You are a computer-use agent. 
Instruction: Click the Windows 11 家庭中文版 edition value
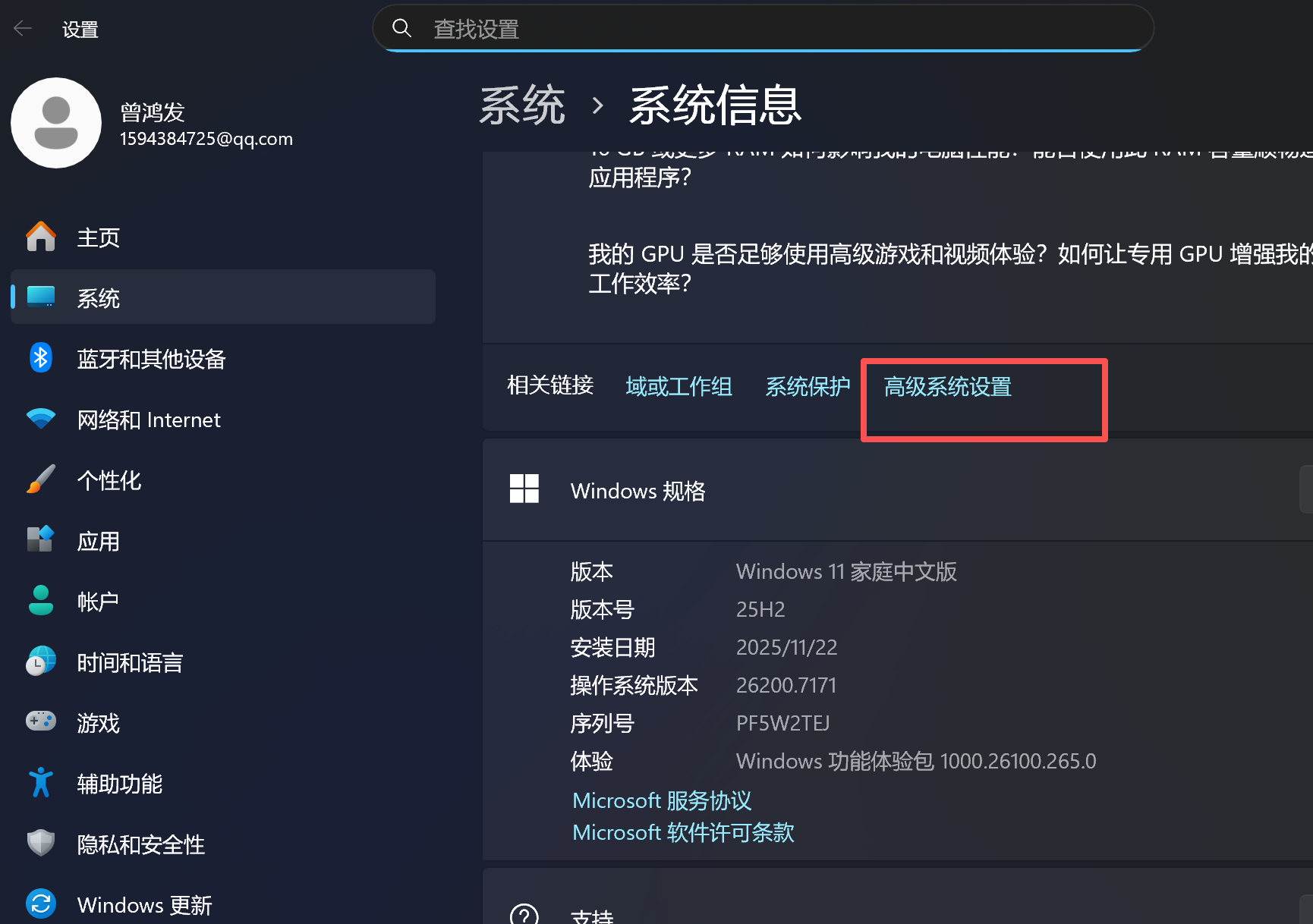pos(846,571)
